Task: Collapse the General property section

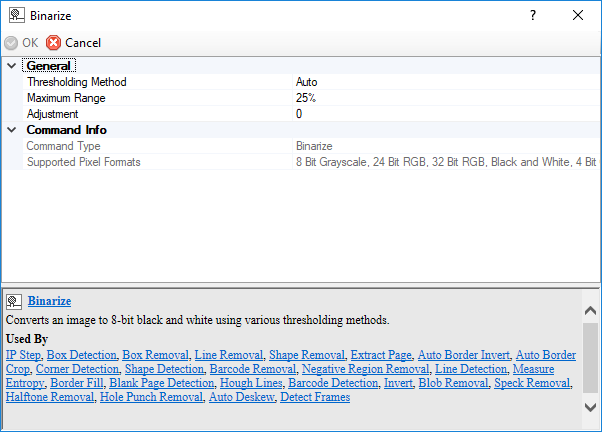Action: click(x=11, y=66)
